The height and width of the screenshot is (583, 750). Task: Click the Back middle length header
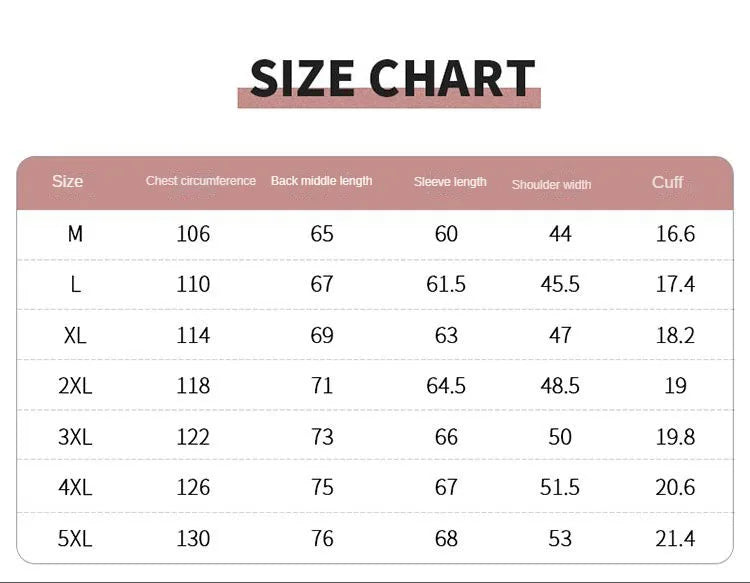coord(321,181)
